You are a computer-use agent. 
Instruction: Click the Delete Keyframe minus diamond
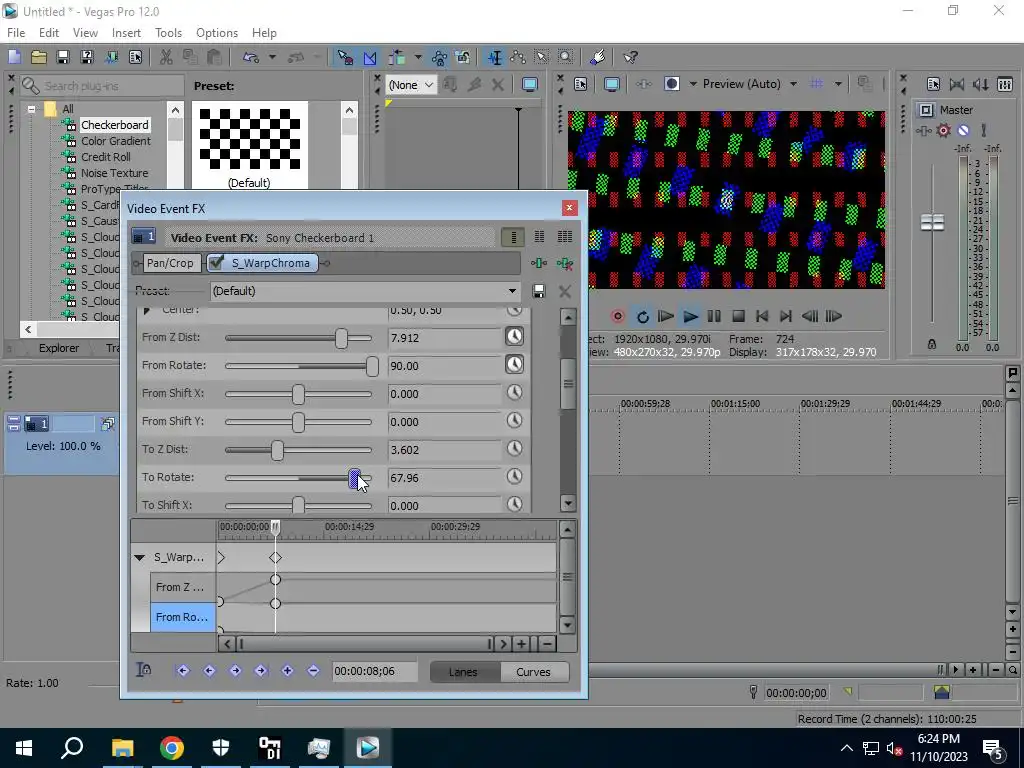click(313, 671)
